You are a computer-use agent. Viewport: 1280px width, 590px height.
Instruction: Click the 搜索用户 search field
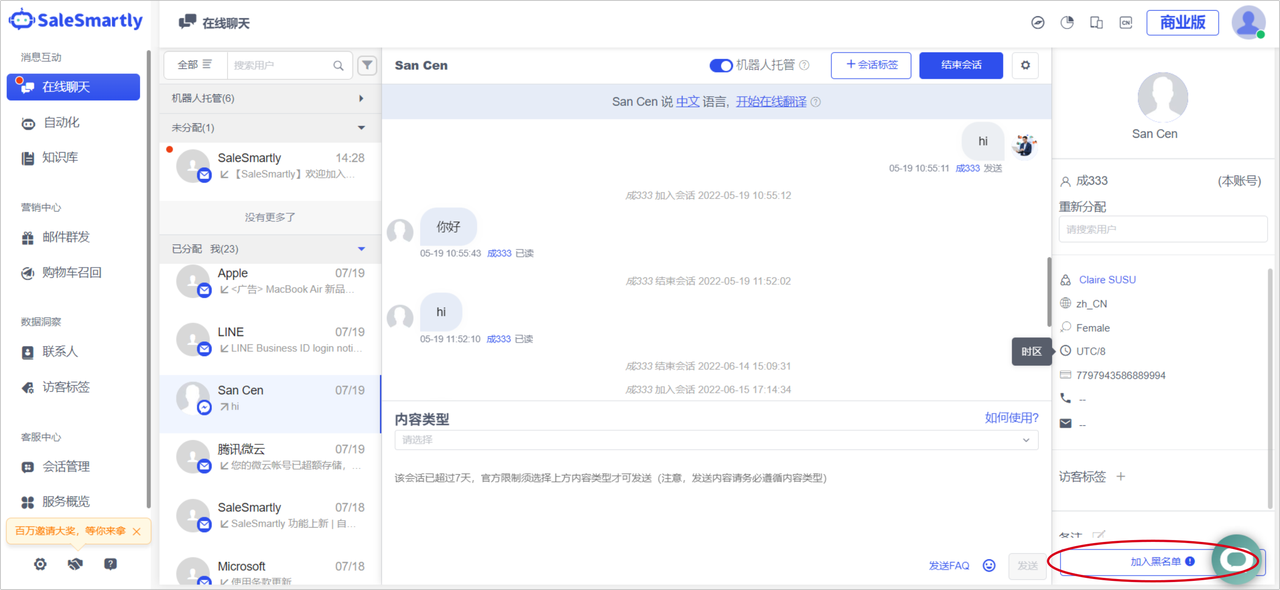click(x=282, y=65)
